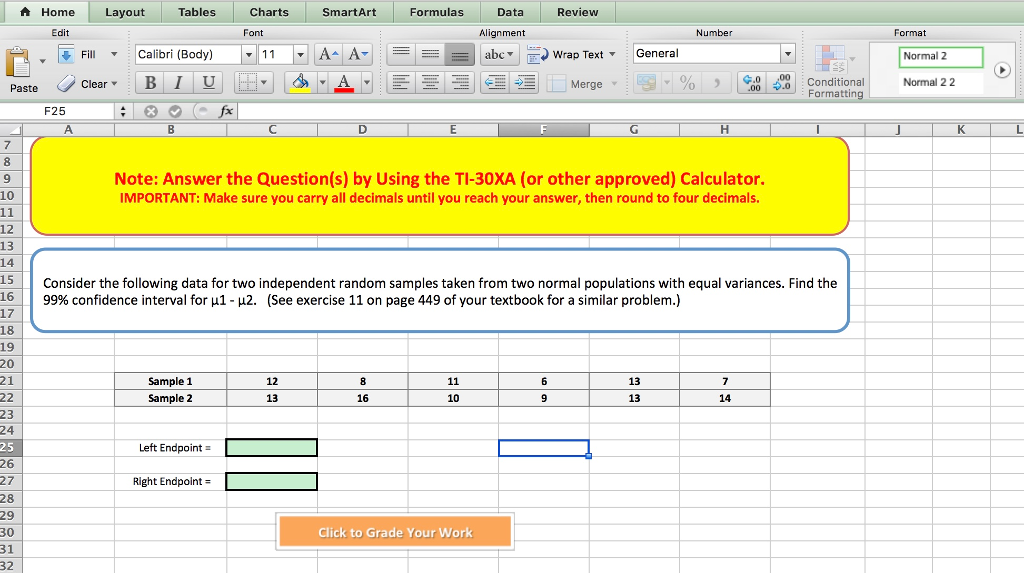The height and width of the screenshot is (573, 1024).
Task: Click the red font color icon
Action: point(343,83)
